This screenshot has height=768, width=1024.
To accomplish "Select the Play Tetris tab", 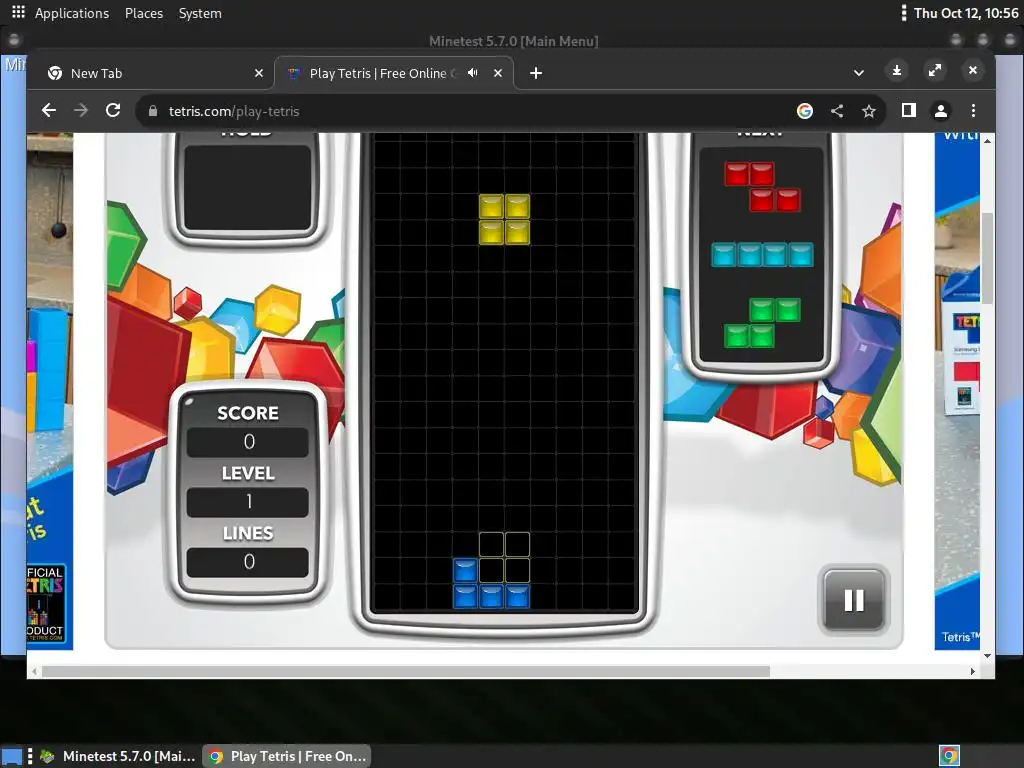I will coord(394,73).
